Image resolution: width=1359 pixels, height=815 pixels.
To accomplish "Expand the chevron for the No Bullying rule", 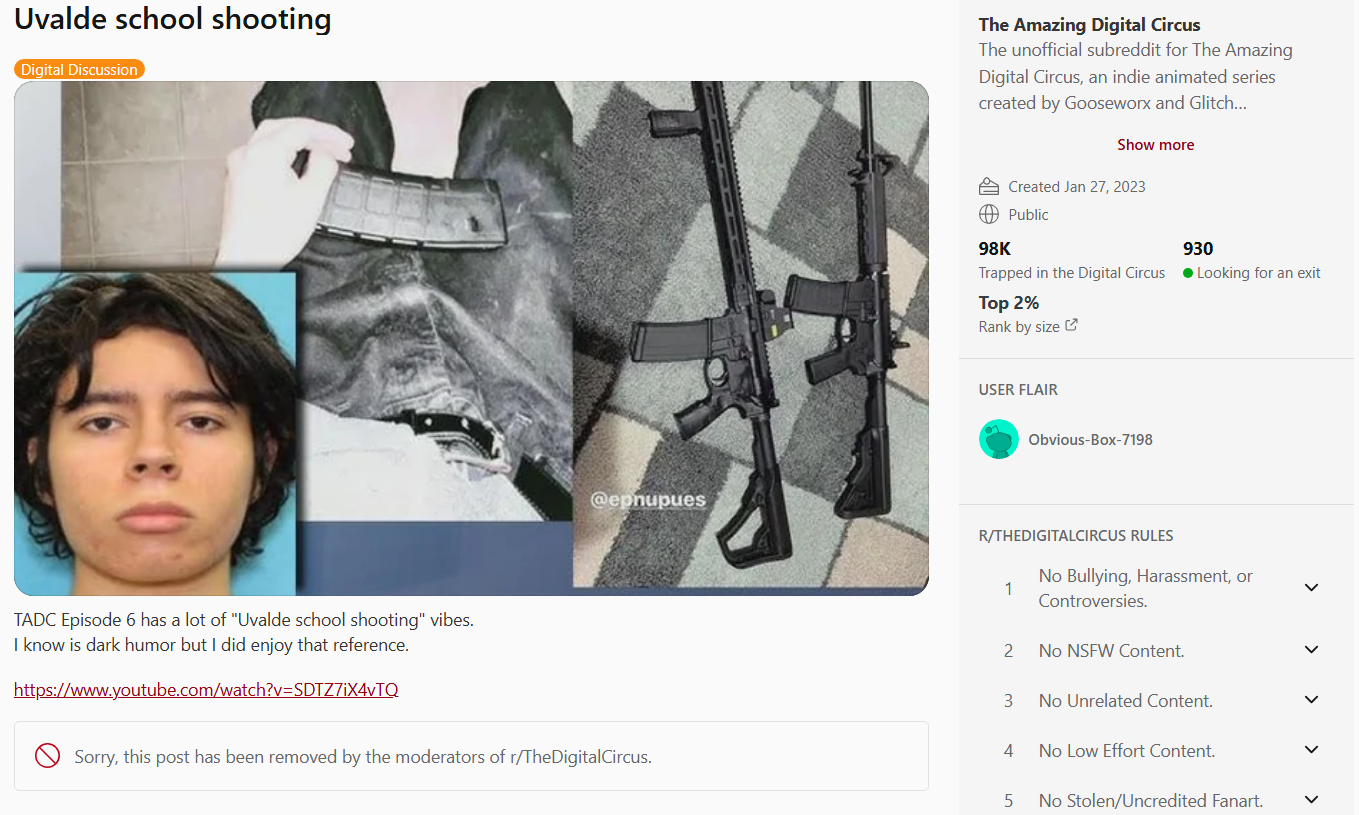I will coord(1312,588).
